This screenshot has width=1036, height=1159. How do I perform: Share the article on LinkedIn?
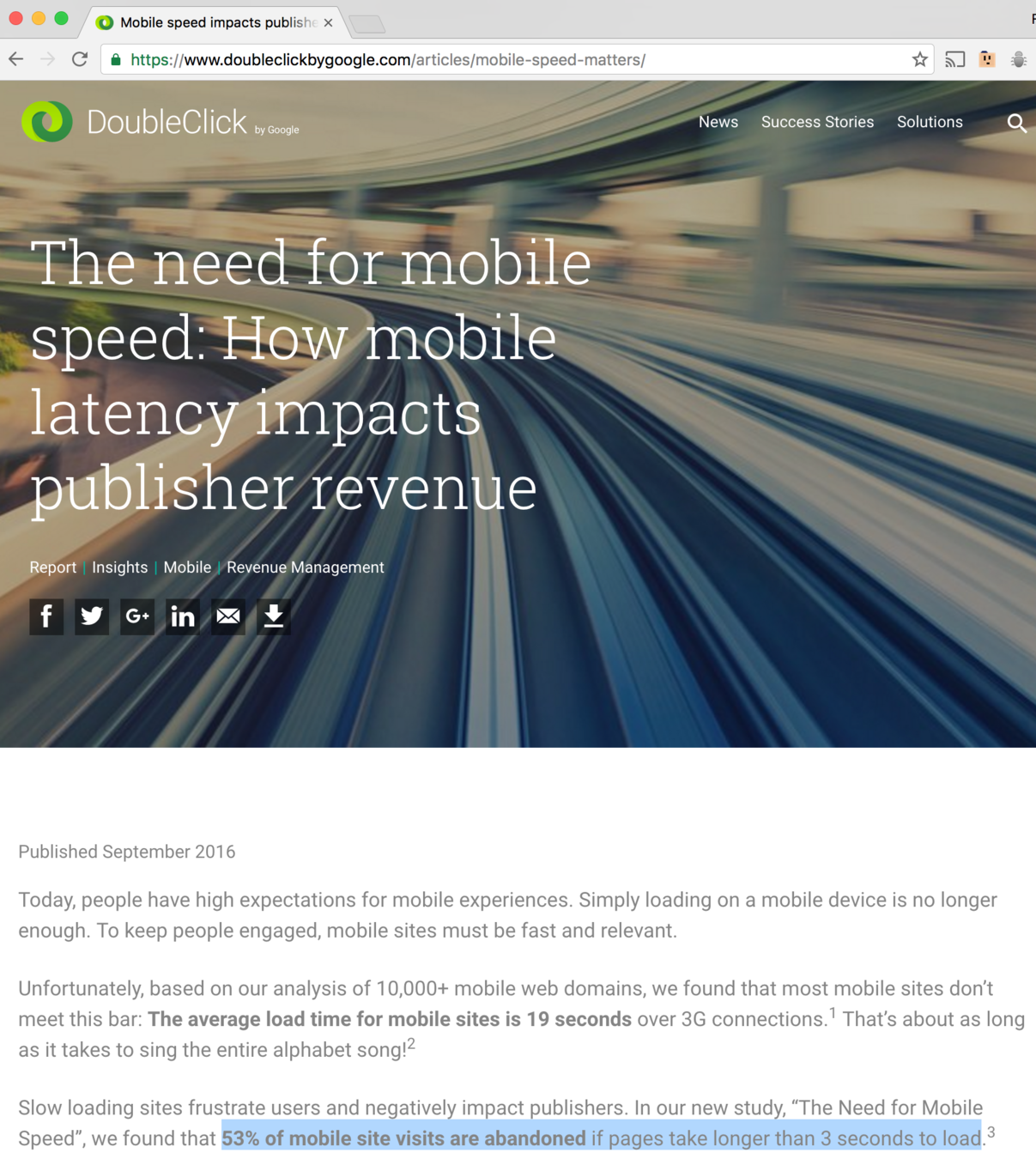[183, 616]
